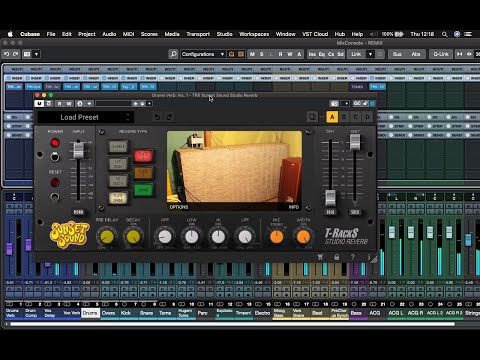Click the input phase button below input fader
This screenshot has width=480, height=360.
(78, 212)
